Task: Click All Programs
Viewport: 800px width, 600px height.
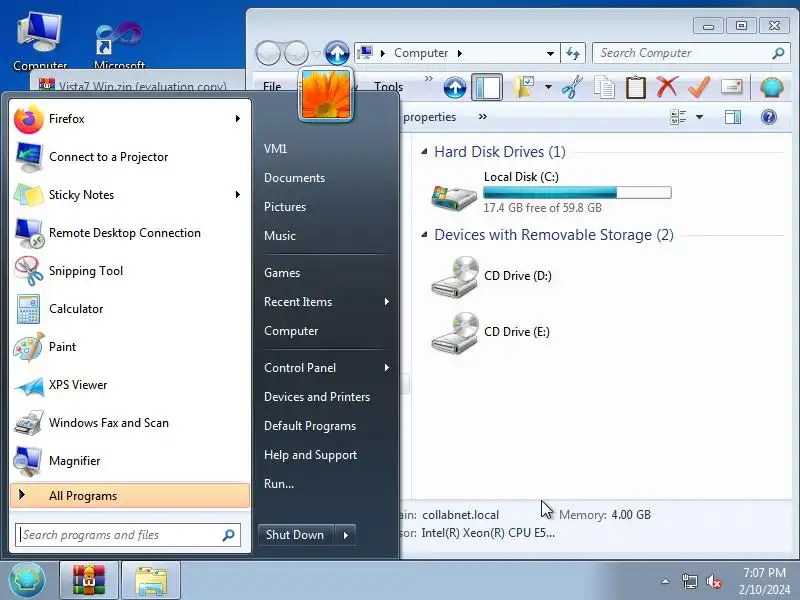Action: 130,496
